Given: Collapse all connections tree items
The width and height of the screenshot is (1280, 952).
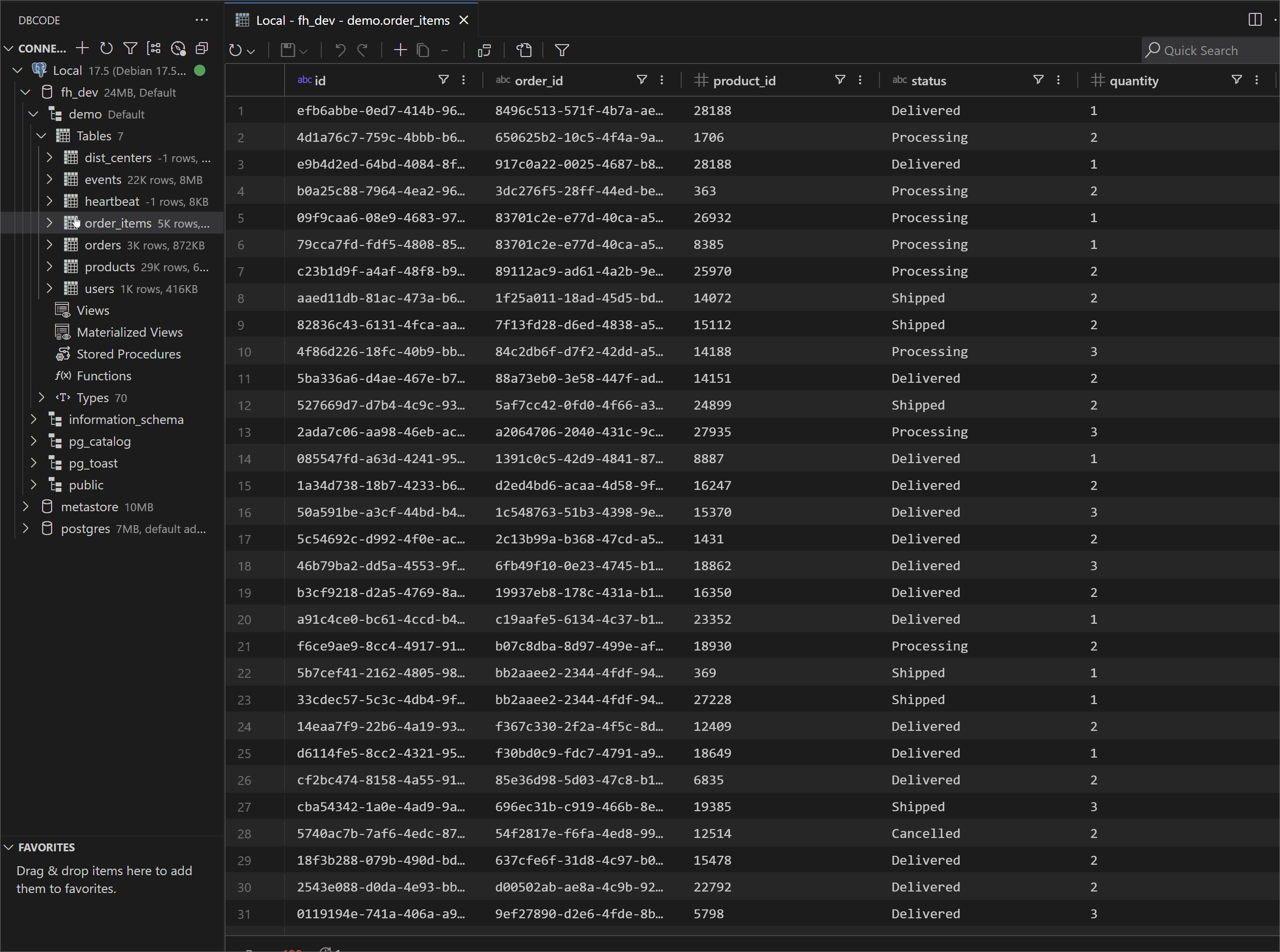Looking at the screenshot, I should (202, 49).
